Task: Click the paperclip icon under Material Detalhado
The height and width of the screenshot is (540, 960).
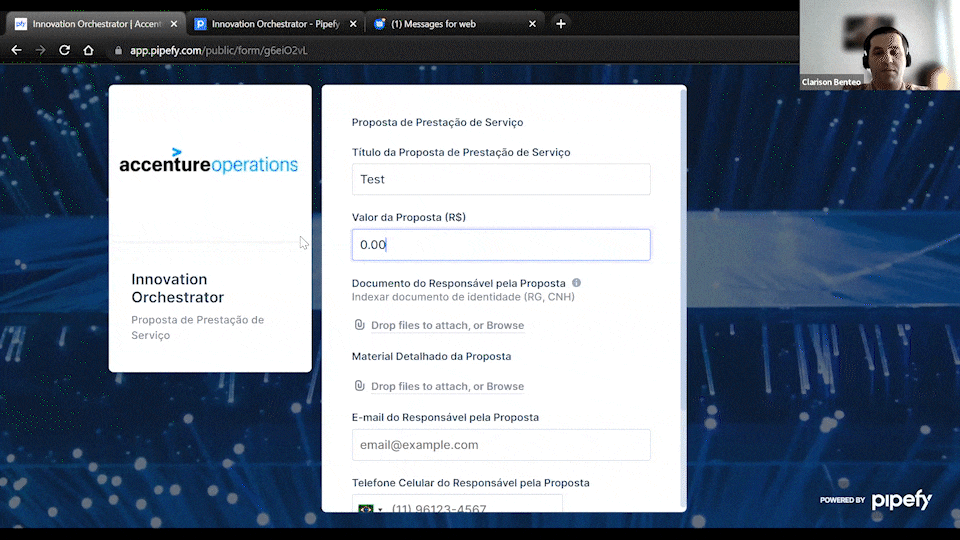Action: pos(360,386)
